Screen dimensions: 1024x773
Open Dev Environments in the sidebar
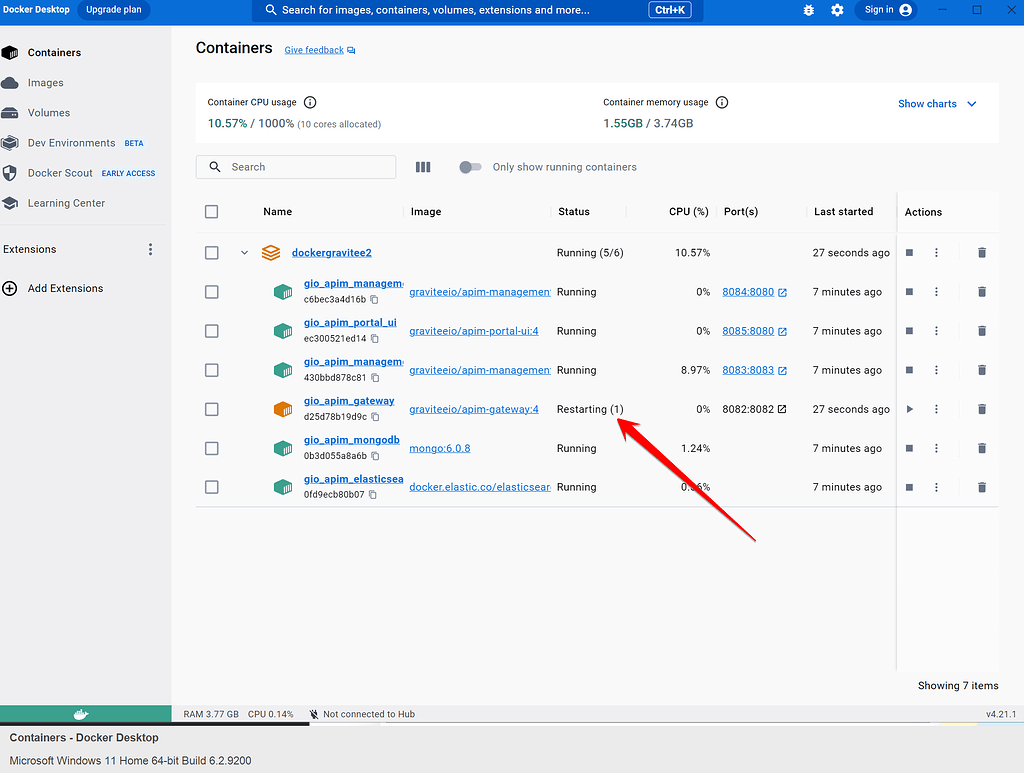[x=74, y=142]
